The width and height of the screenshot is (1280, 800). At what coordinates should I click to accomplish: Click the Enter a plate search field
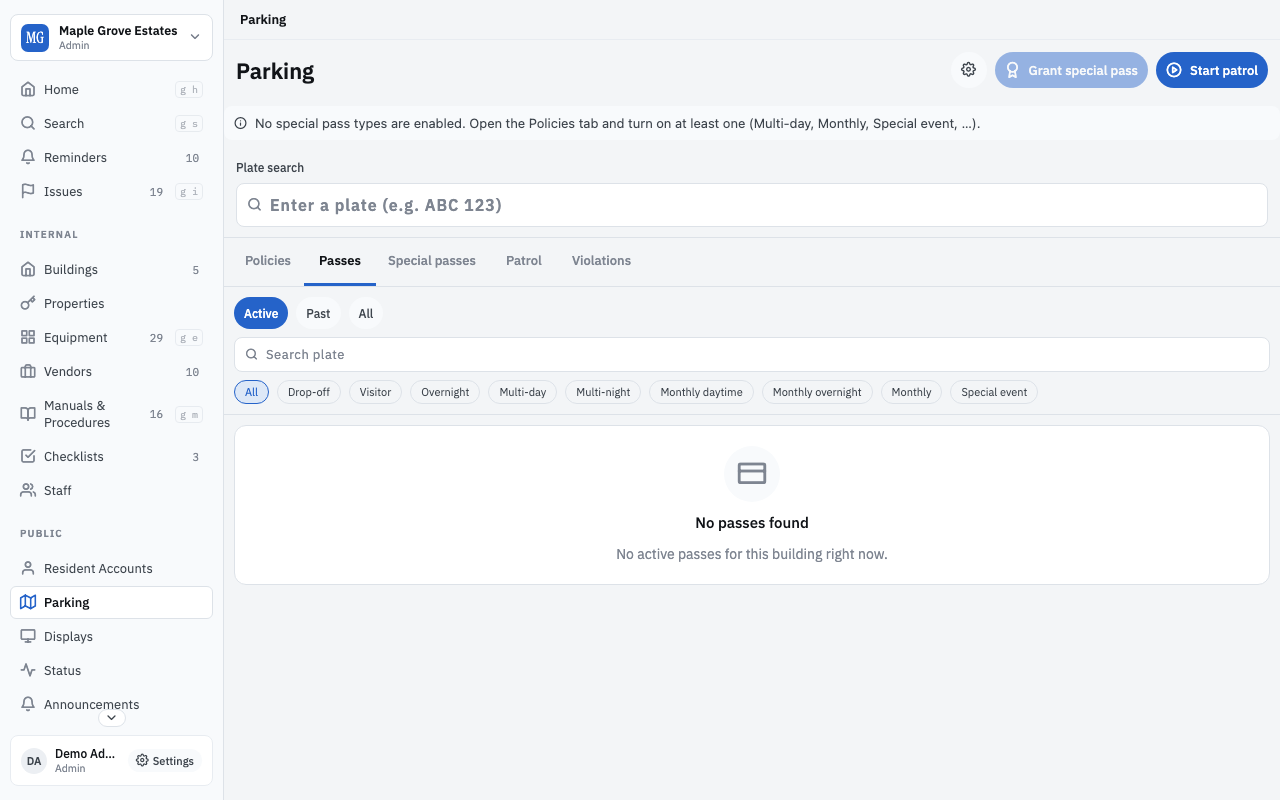point(752,205)
